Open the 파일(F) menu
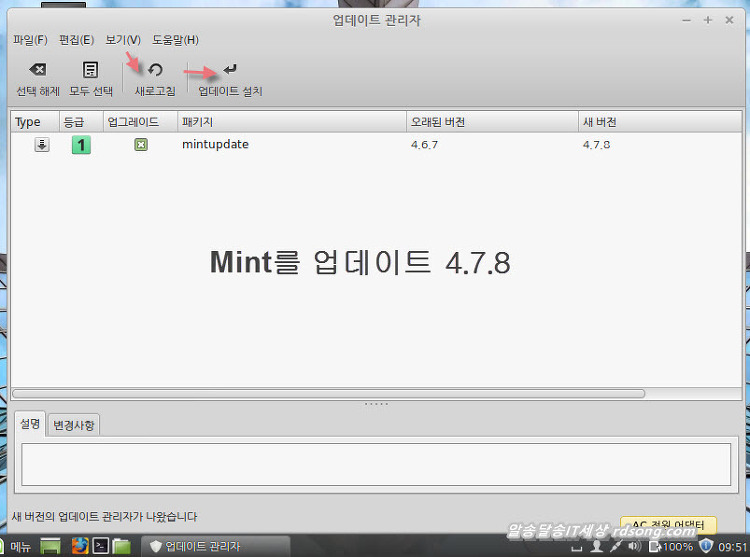Image resolution: width=750 pixels, height=557 pixels. (x=30, y=40)
